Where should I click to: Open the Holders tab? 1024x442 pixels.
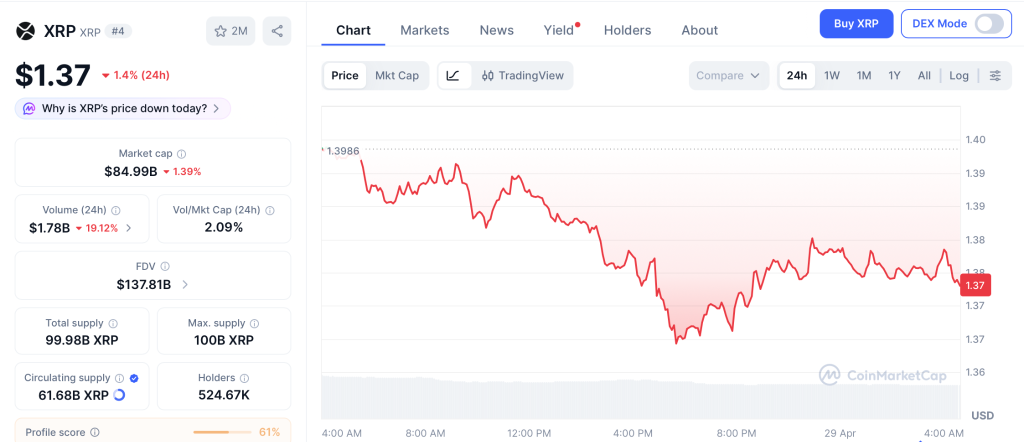pyautogui.click(x=627, y=30)
